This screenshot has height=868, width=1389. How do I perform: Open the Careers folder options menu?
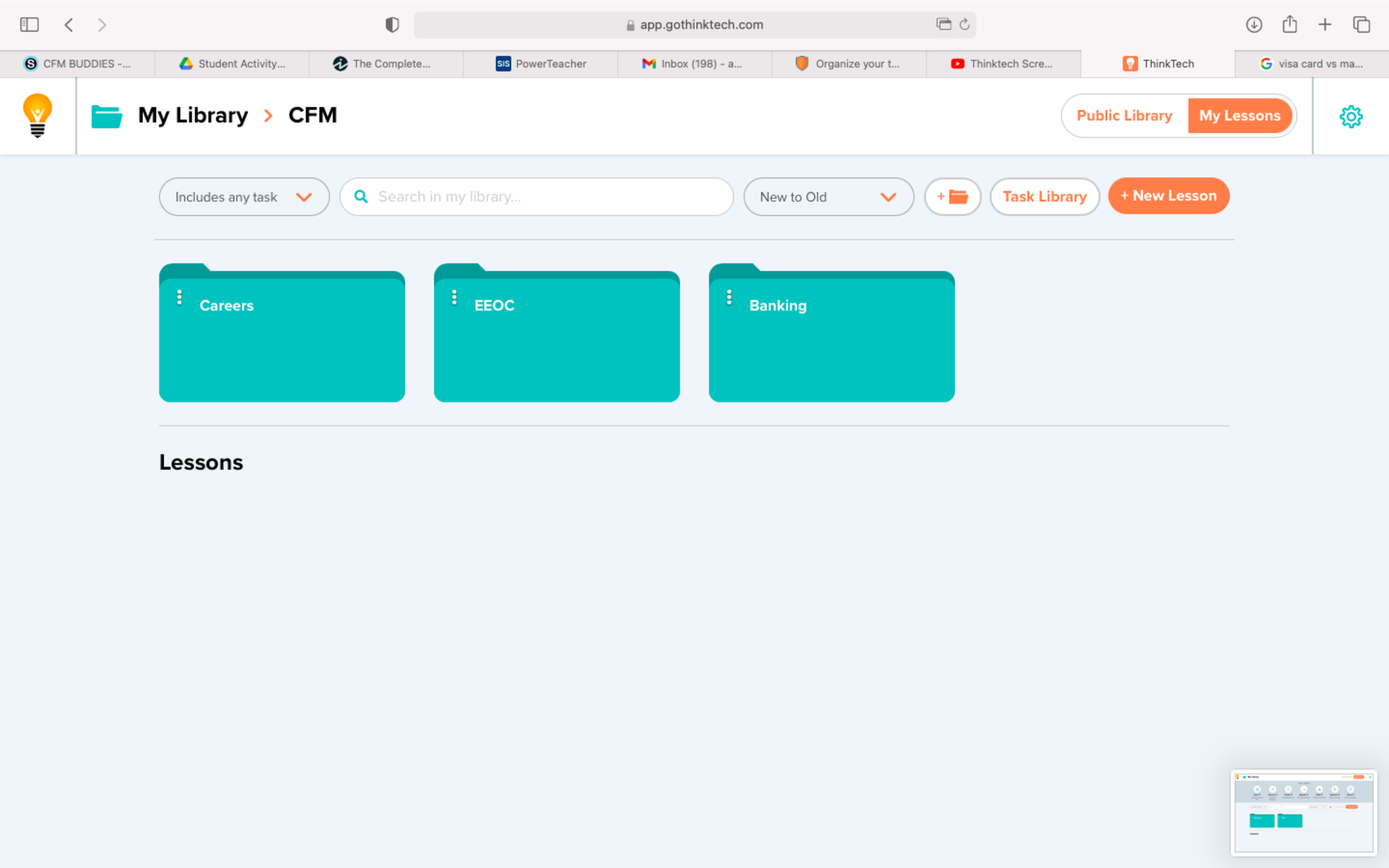[x=179, y=297]
